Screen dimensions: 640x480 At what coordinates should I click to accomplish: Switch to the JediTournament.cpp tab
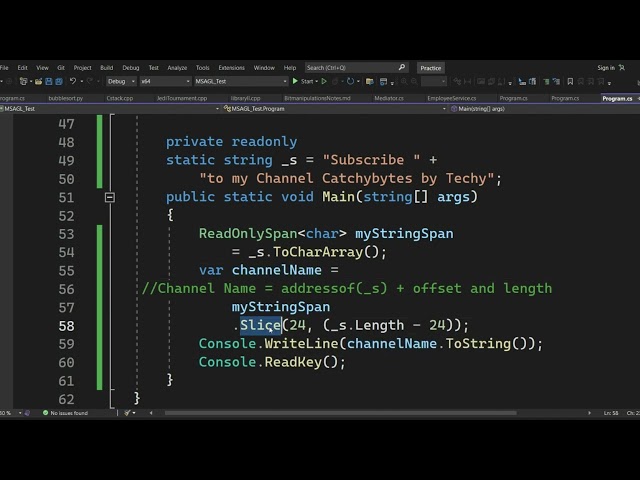click(x=182, y=98)
